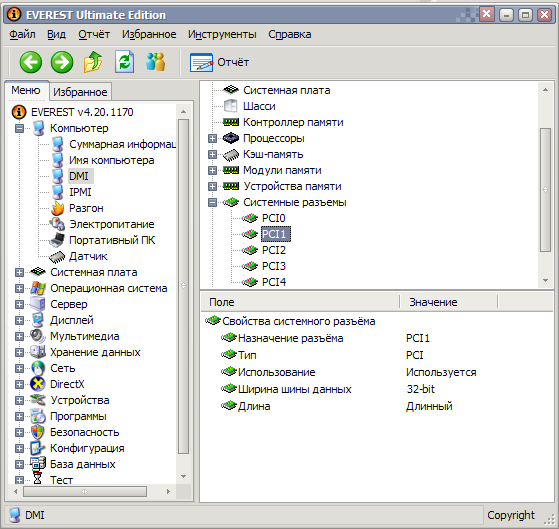Click the Мультимедиа speaker icon
The width and height of the screenshot is (559, 529).
(x=38, y=336)
